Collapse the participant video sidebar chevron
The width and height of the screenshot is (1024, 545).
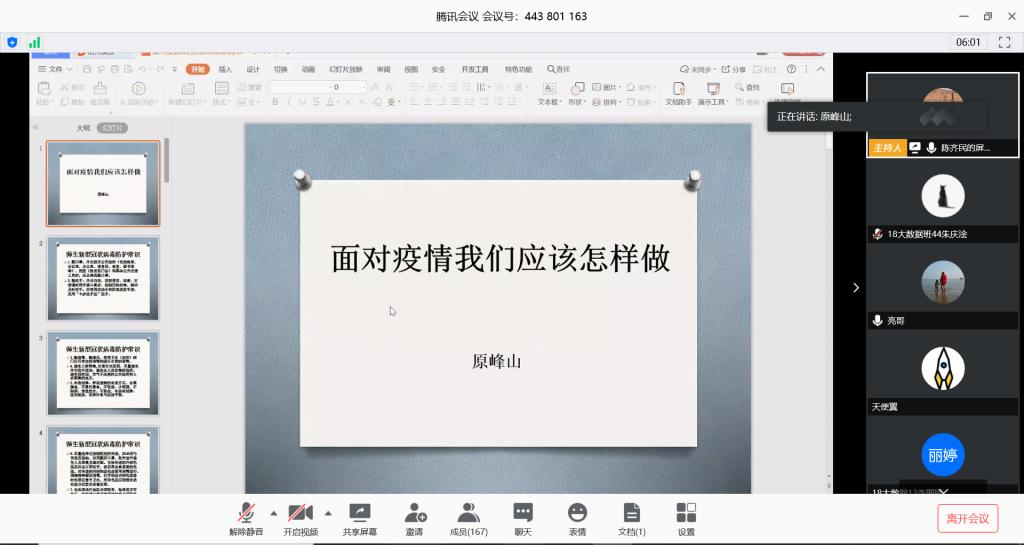855,288
